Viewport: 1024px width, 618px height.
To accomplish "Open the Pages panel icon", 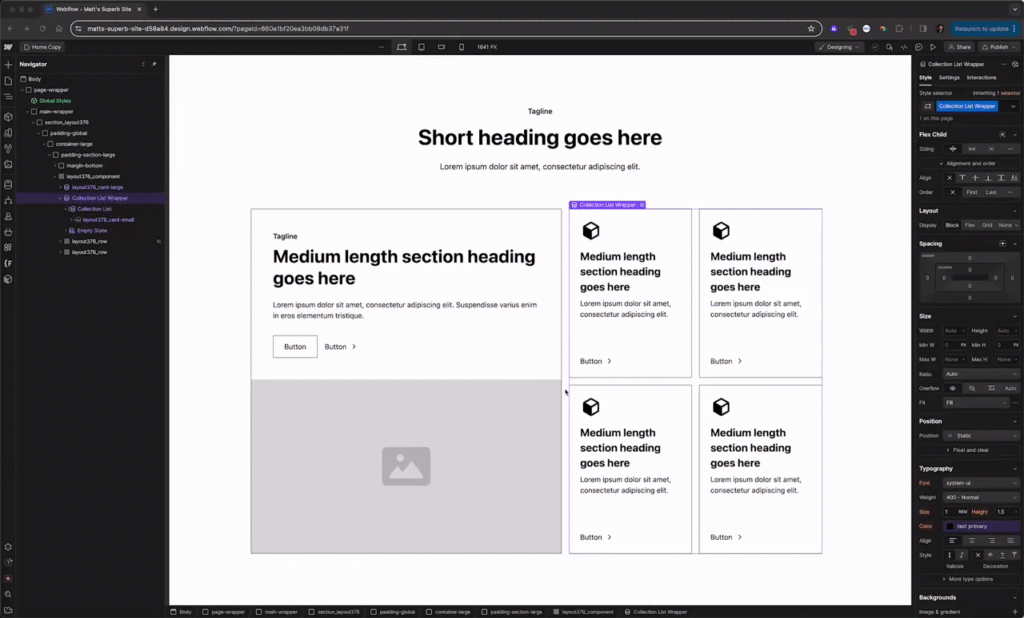I will 8,81.
